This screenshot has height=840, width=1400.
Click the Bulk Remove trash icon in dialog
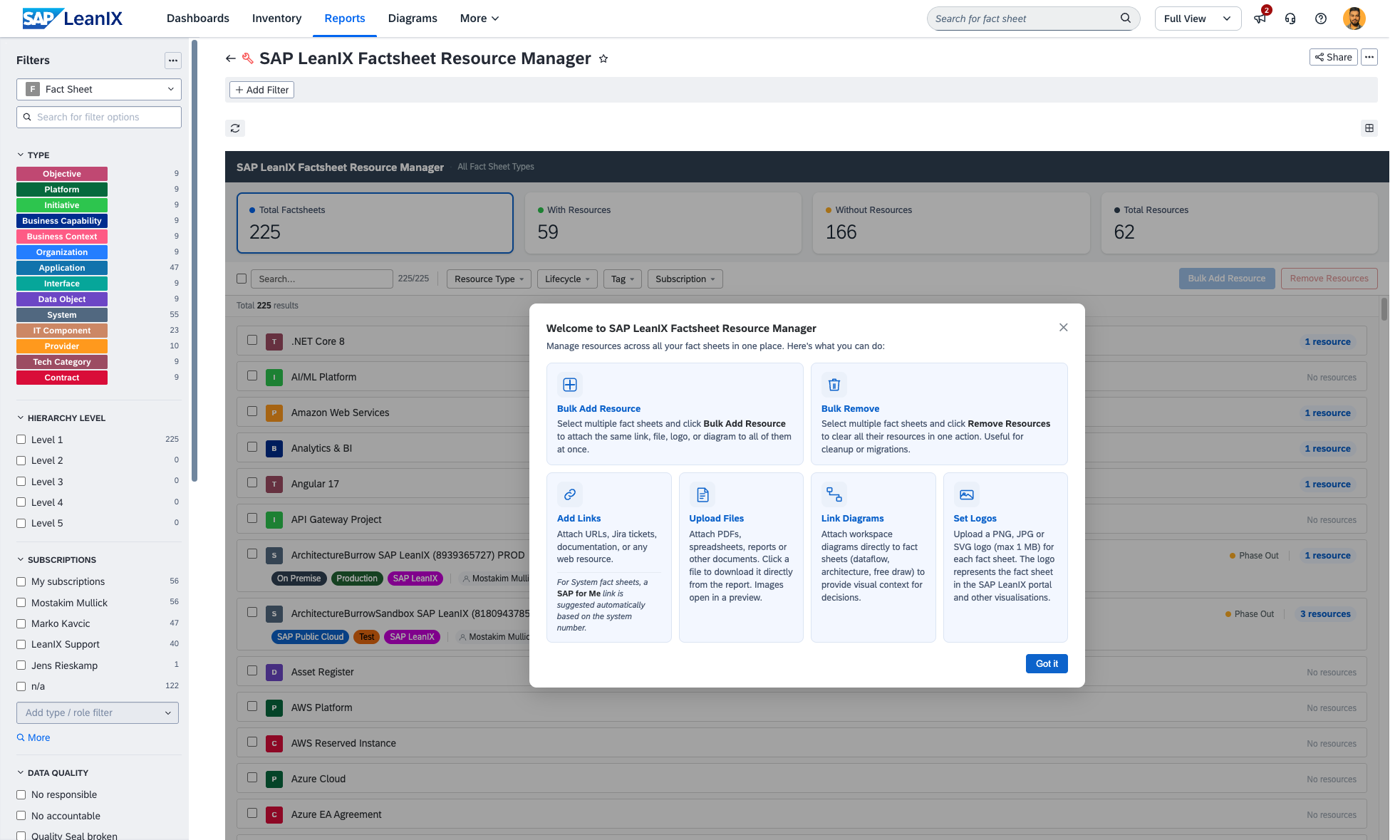[x=834, y=385]
